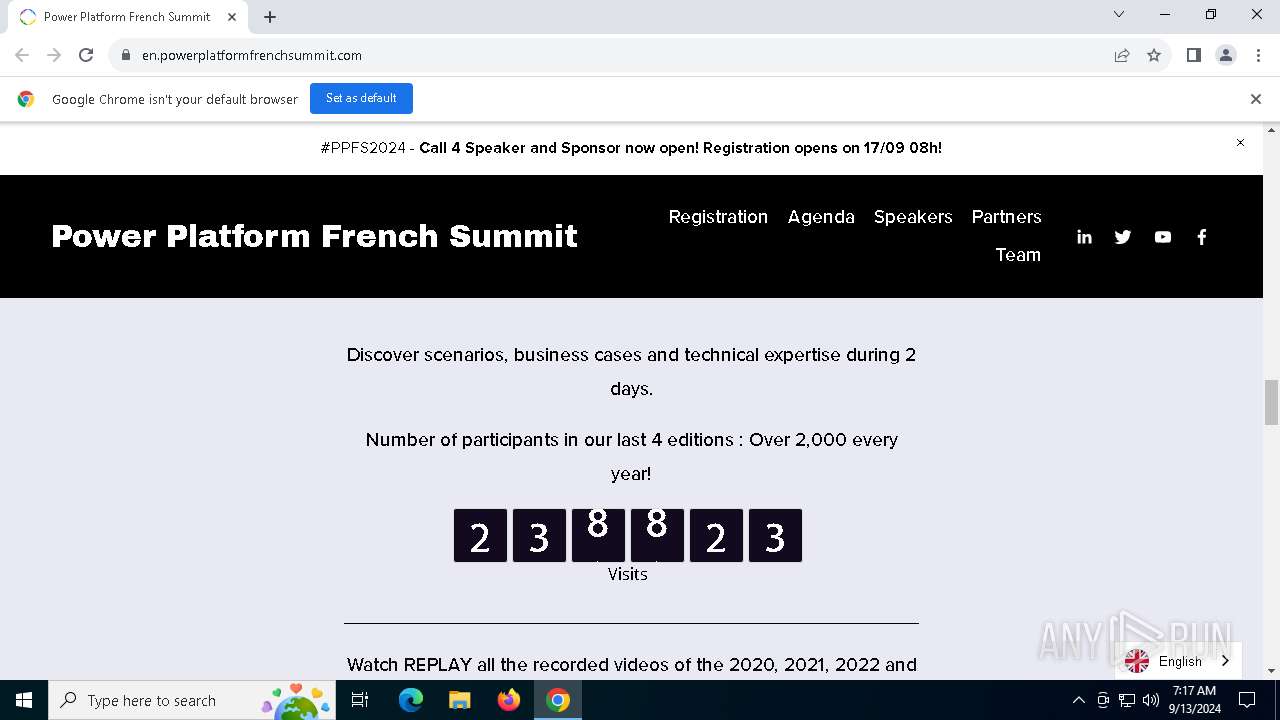Bookmark this page with star icon
This screenshot has height=720, width=1280.
coord(1154,55)
